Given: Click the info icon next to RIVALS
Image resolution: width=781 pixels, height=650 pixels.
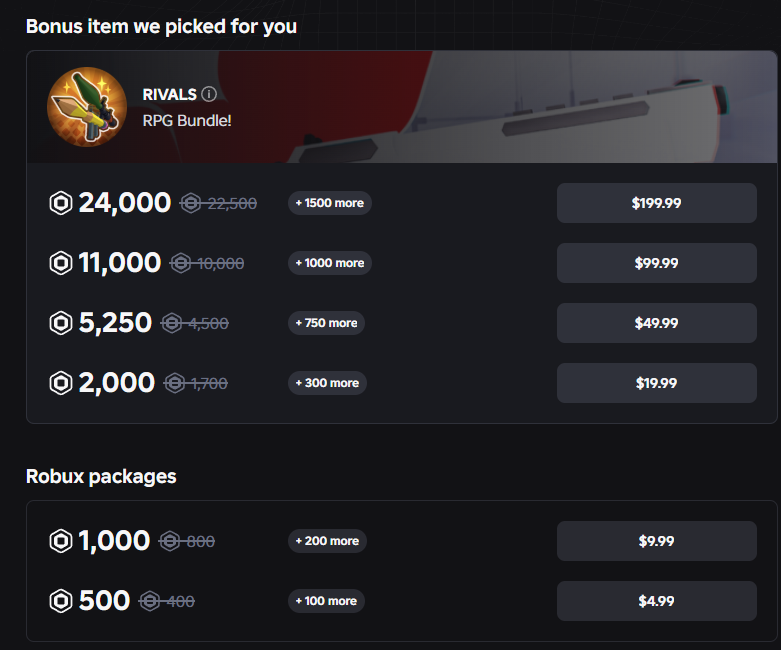Looking at the screenshot, I should 209,94.
